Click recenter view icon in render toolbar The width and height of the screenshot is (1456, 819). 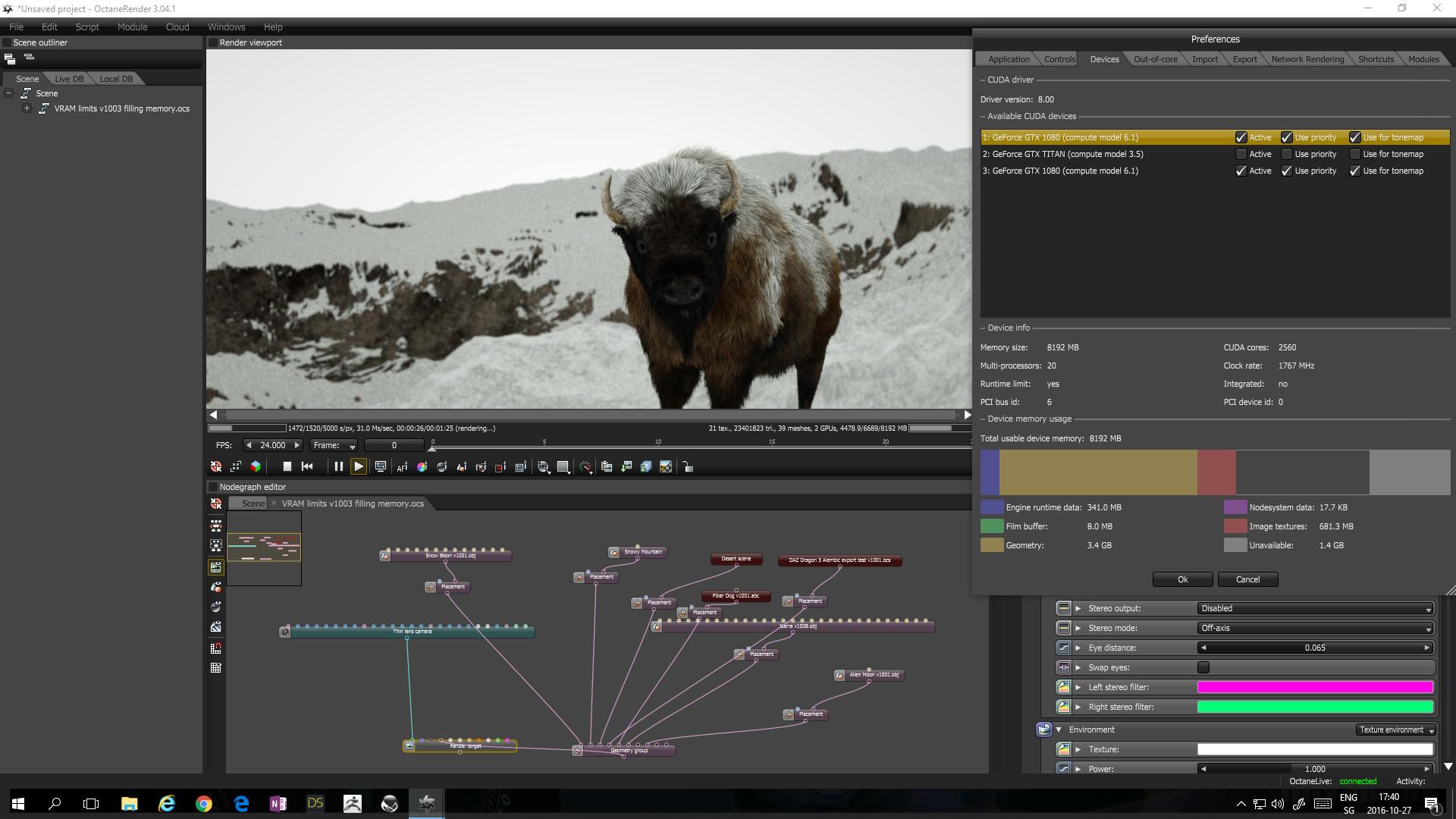coord(216,466)
